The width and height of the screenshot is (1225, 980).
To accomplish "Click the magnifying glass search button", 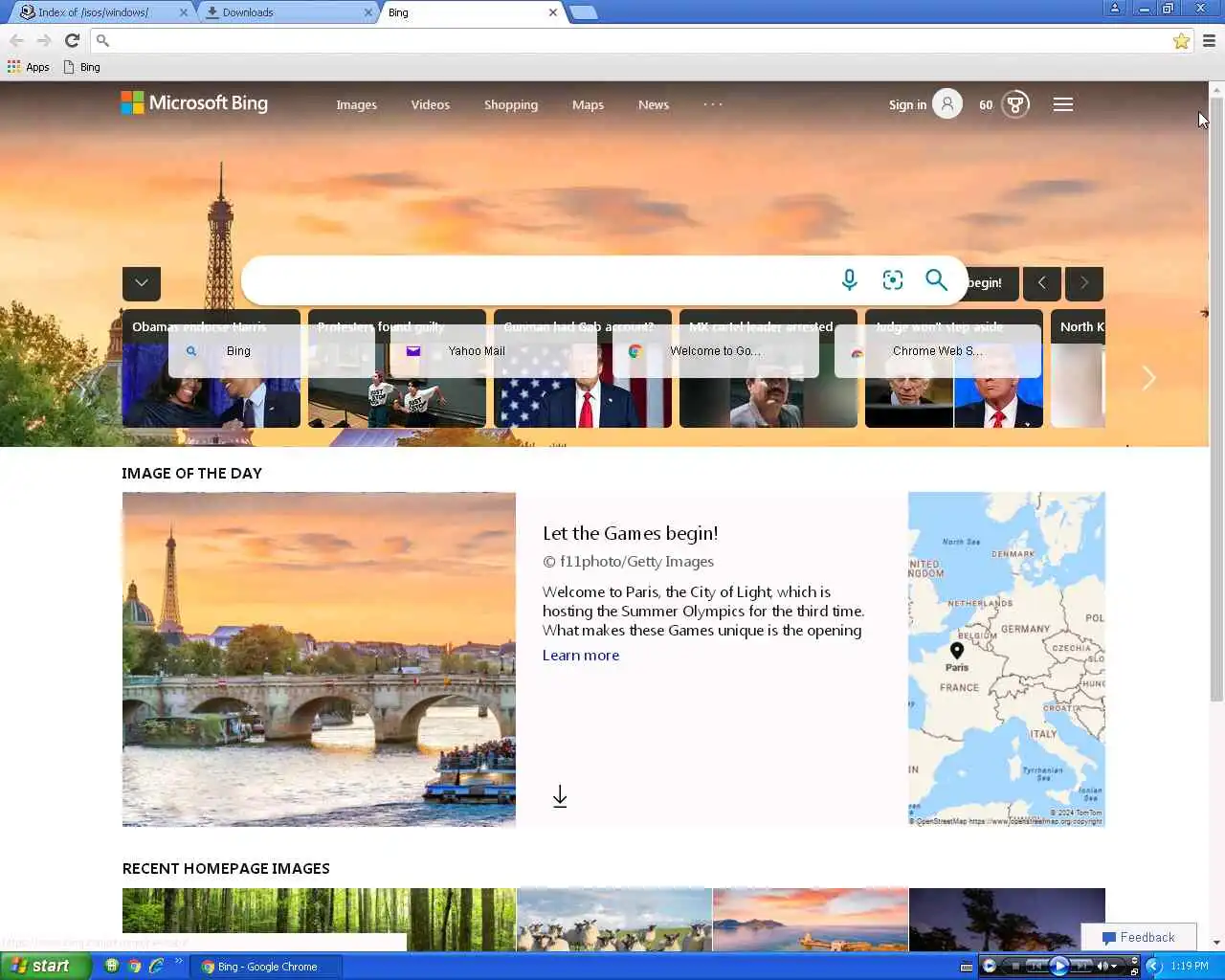I will click(936, 279).
